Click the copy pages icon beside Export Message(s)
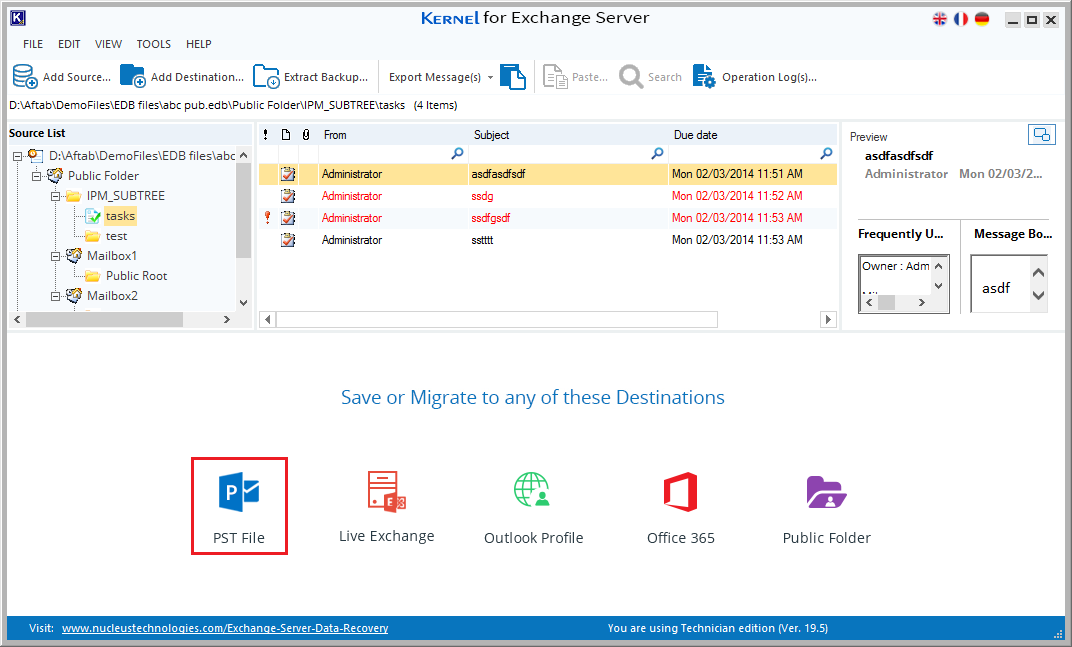Screen dimensions: 1072x647 [513, 77]
